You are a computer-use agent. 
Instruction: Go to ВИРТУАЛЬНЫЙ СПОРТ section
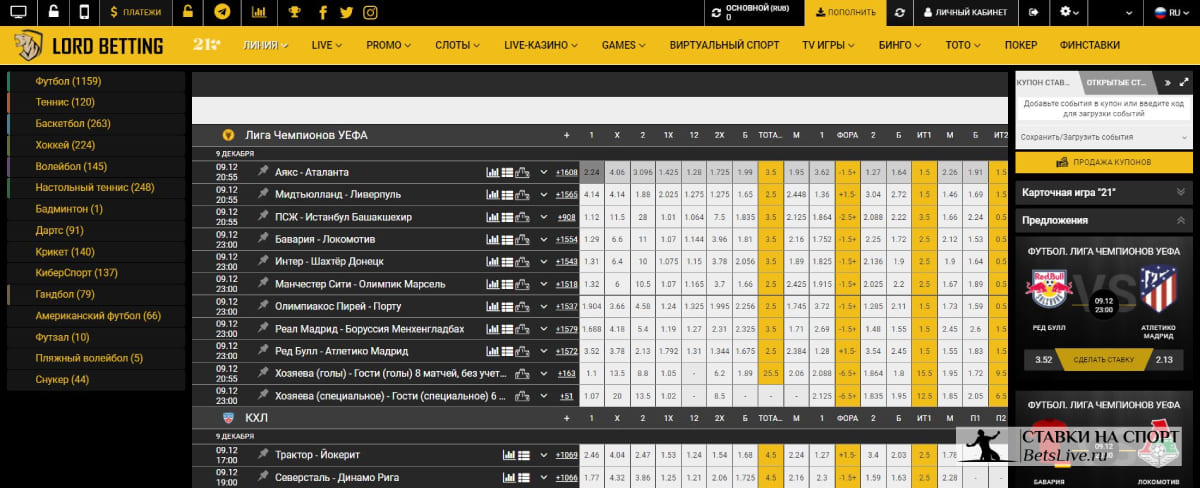click(725, 45)
